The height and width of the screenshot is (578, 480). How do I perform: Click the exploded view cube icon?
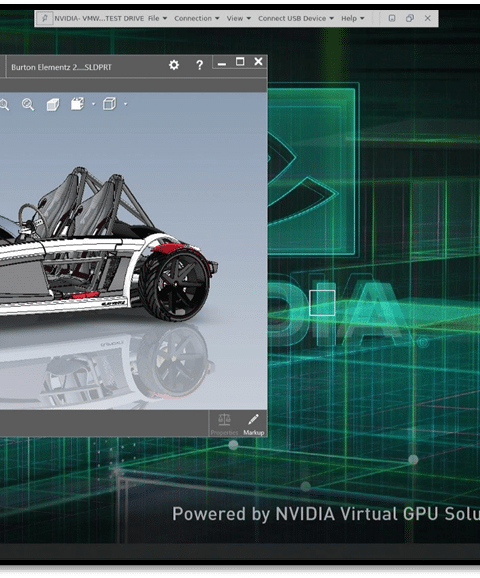tap(77, 104)
